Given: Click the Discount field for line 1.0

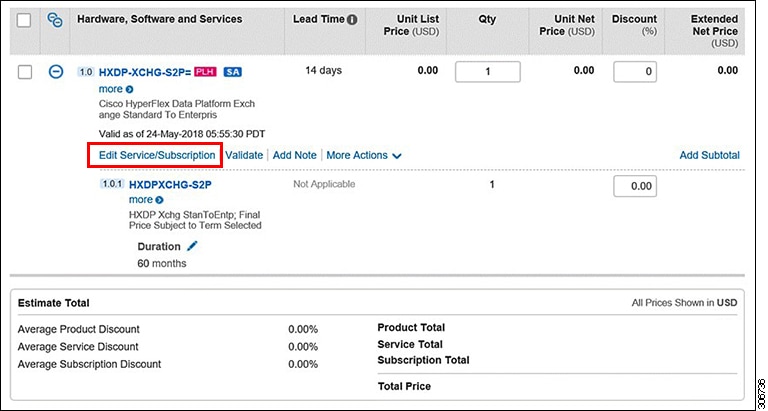Looking at the screenshot, I should [x=635, y=72].
